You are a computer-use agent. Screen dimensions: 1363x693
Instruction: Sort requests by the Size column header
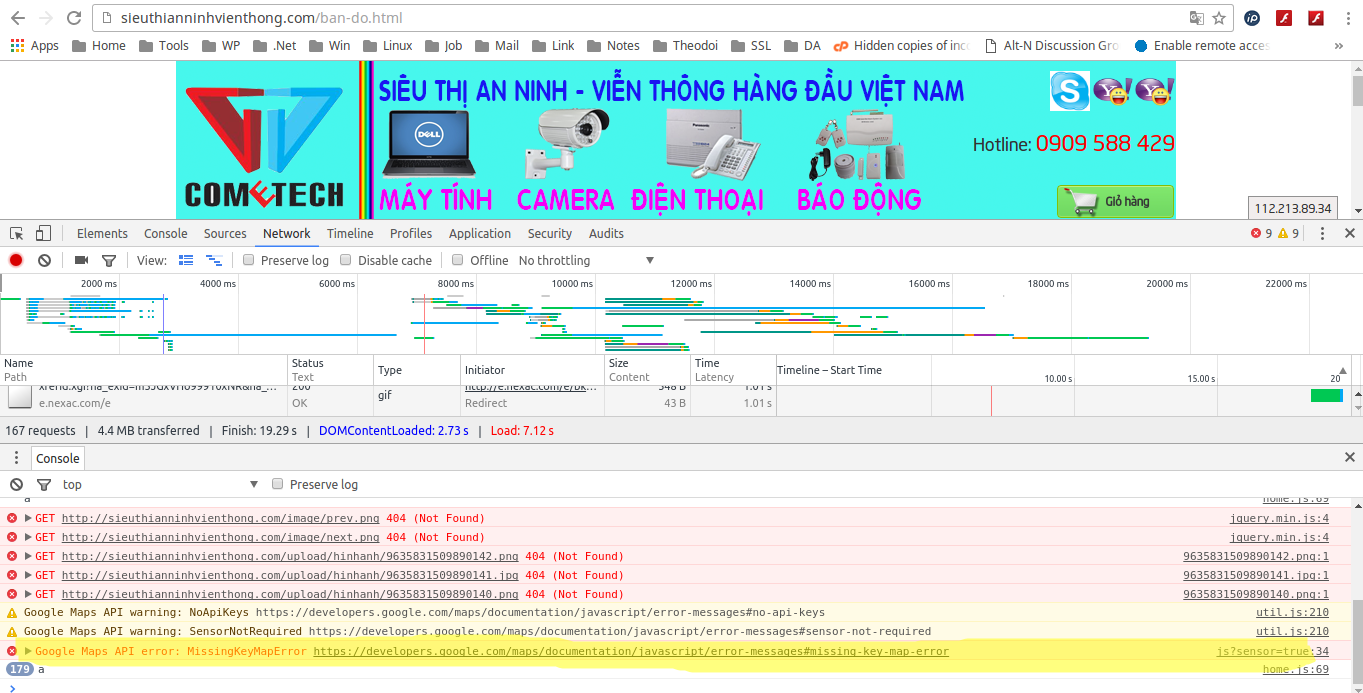click(x=647, y=370)
